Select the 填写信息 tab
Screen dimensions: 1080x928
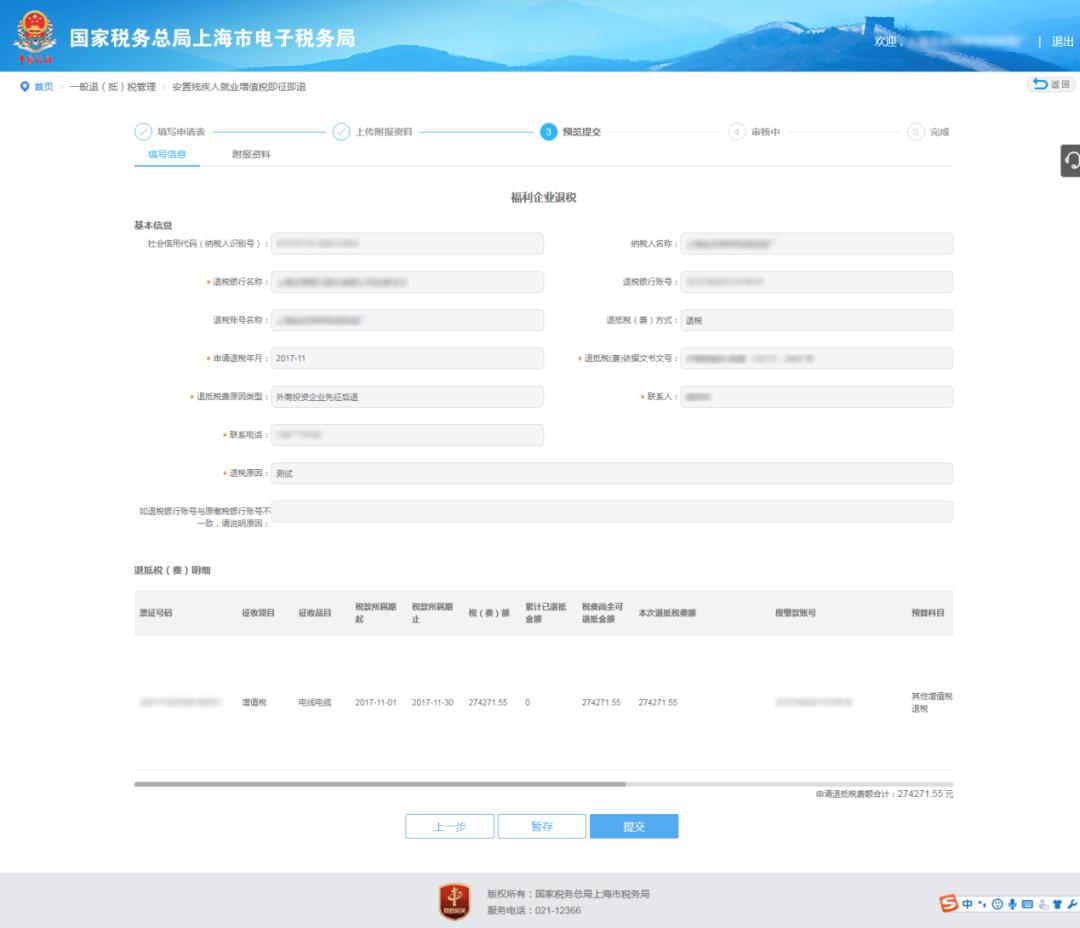167,155
